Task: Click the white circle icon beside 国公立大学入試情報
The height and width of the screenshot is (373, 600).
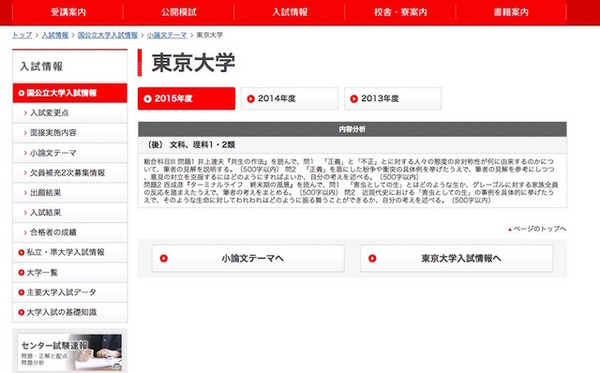Action: (x=21, y=93)
